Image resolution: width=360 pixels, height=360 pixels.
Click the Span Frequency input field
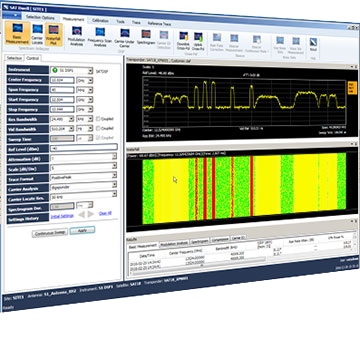pos(62,90)
